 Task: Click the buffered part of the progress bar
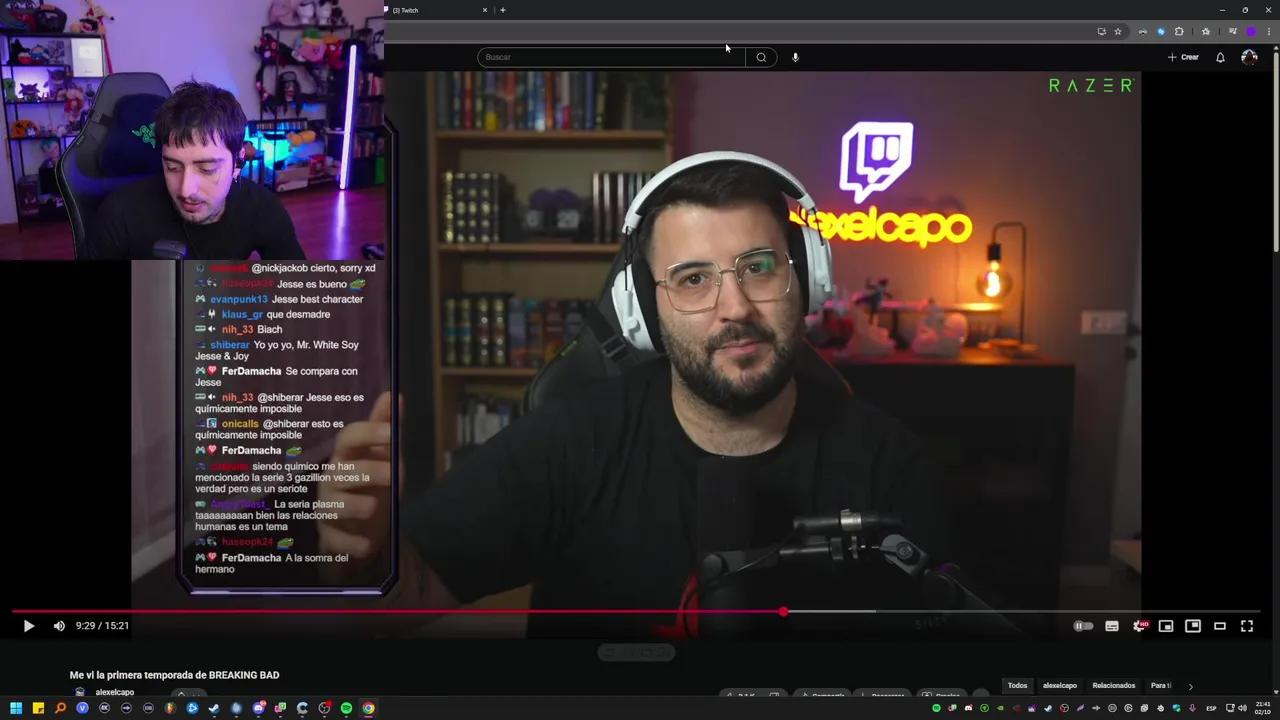pos(830,611)
